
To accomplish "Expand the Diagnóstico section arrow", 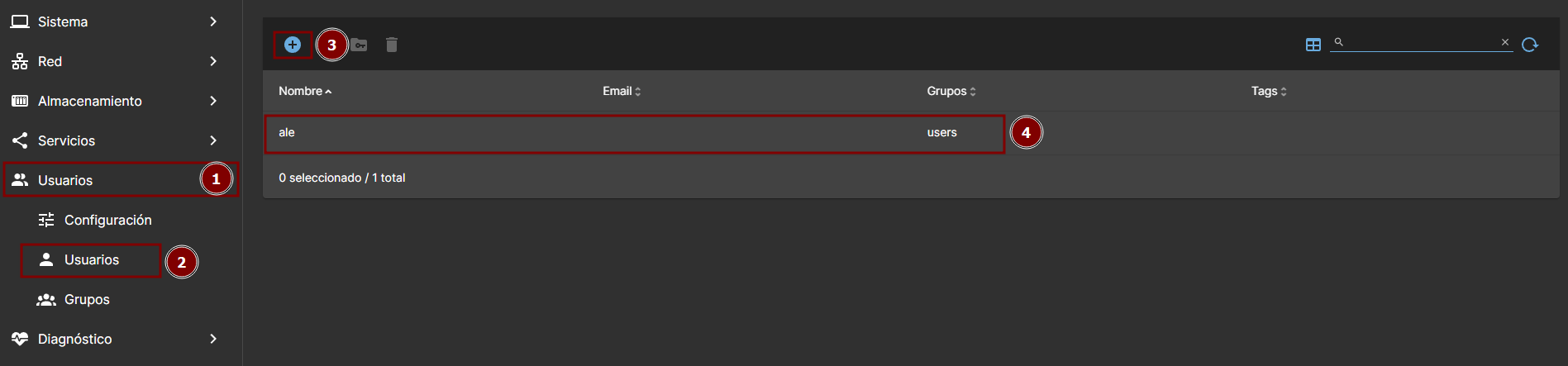I will point(213,339).
